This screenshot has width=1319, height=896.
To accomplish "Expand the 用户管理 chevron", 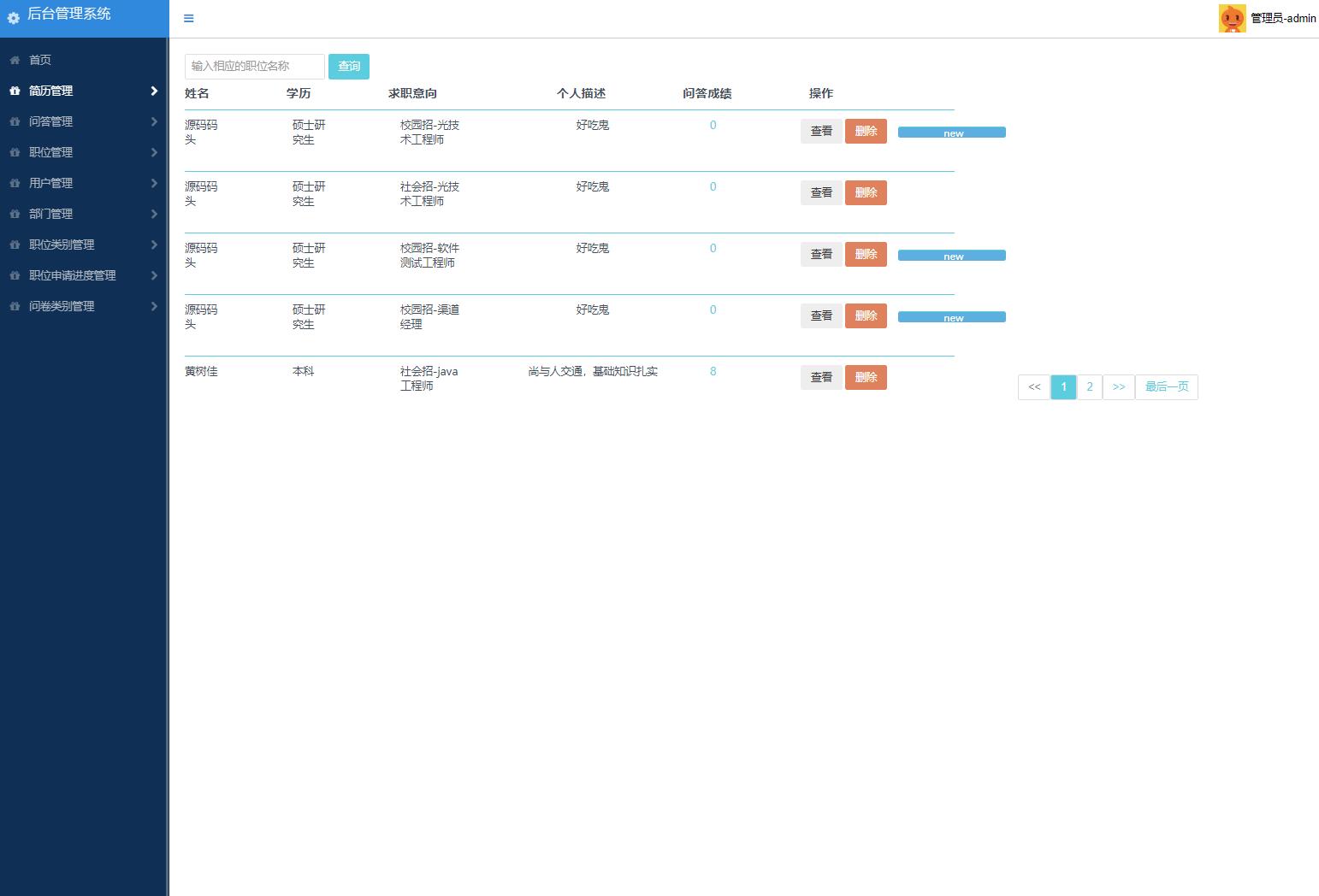I will (x=154, y=183).
